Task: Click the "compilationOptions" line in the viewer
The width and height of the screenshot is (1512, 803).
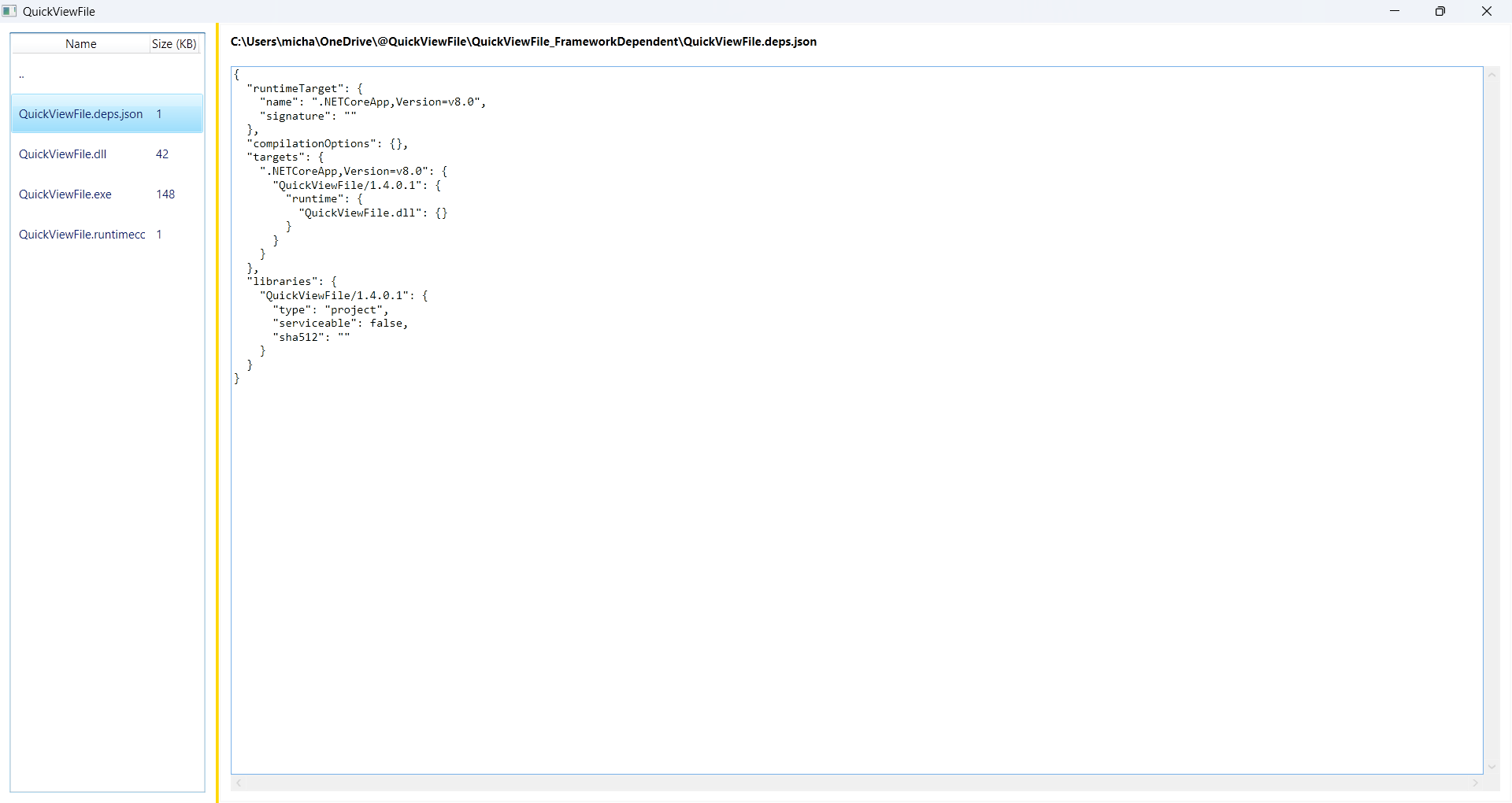Action: click(328, 143)
